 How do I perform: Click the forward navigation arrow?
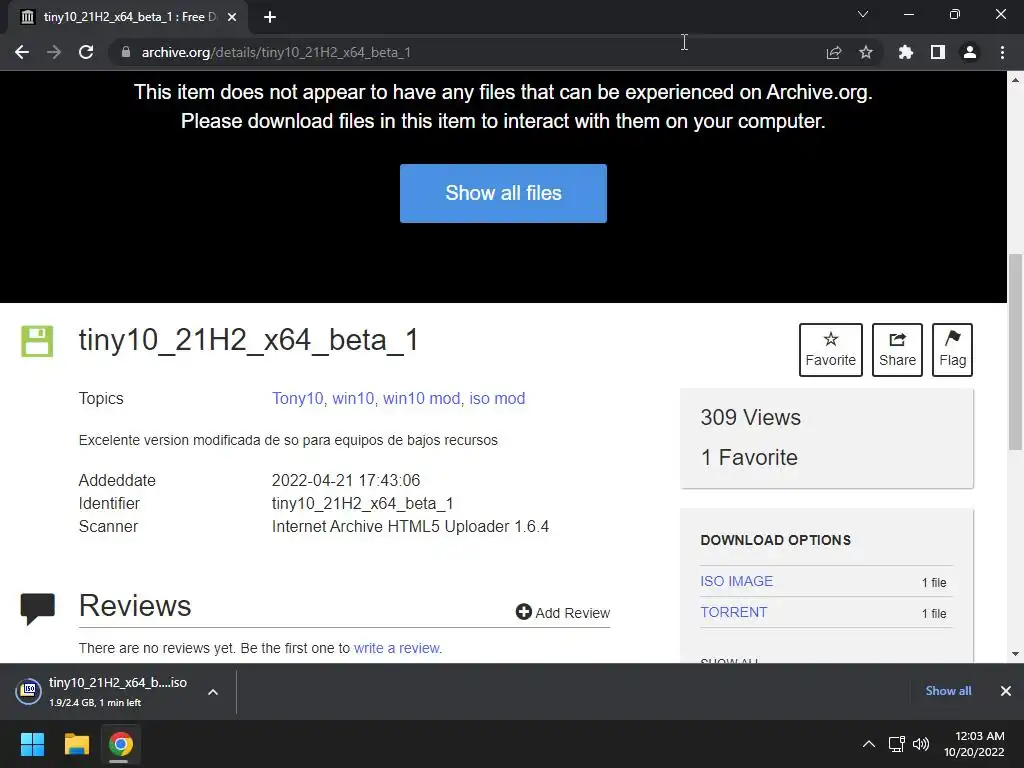(x=54, y=52)
